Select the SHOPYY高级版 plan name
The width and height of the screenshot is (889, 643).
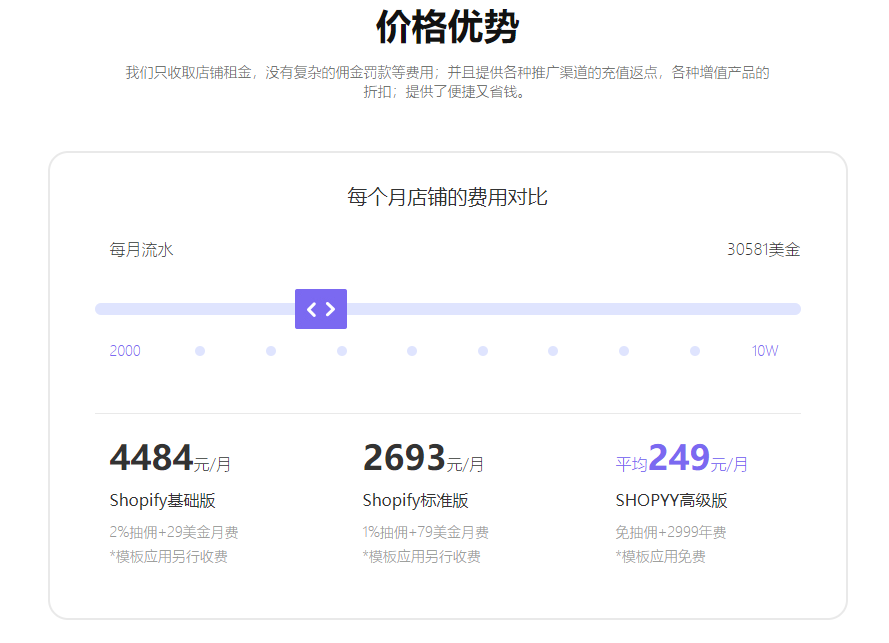[x=672, y=501]
